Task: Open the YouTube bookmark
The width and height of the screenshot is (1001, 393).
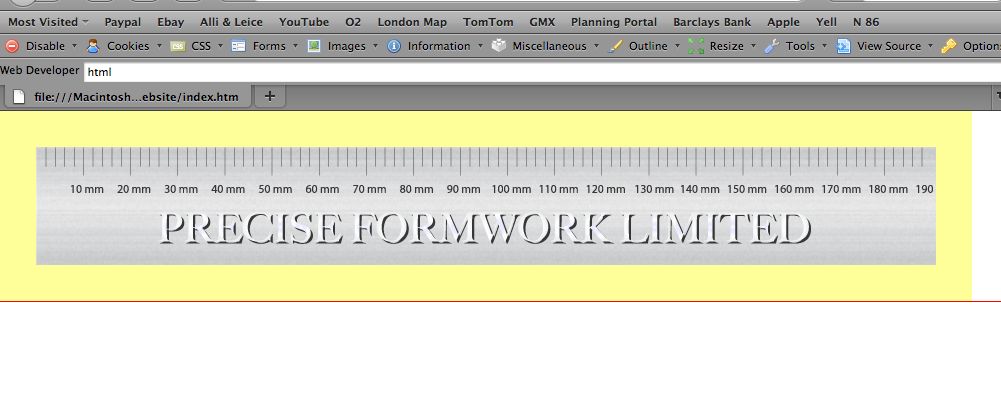Action: (304, 22)
